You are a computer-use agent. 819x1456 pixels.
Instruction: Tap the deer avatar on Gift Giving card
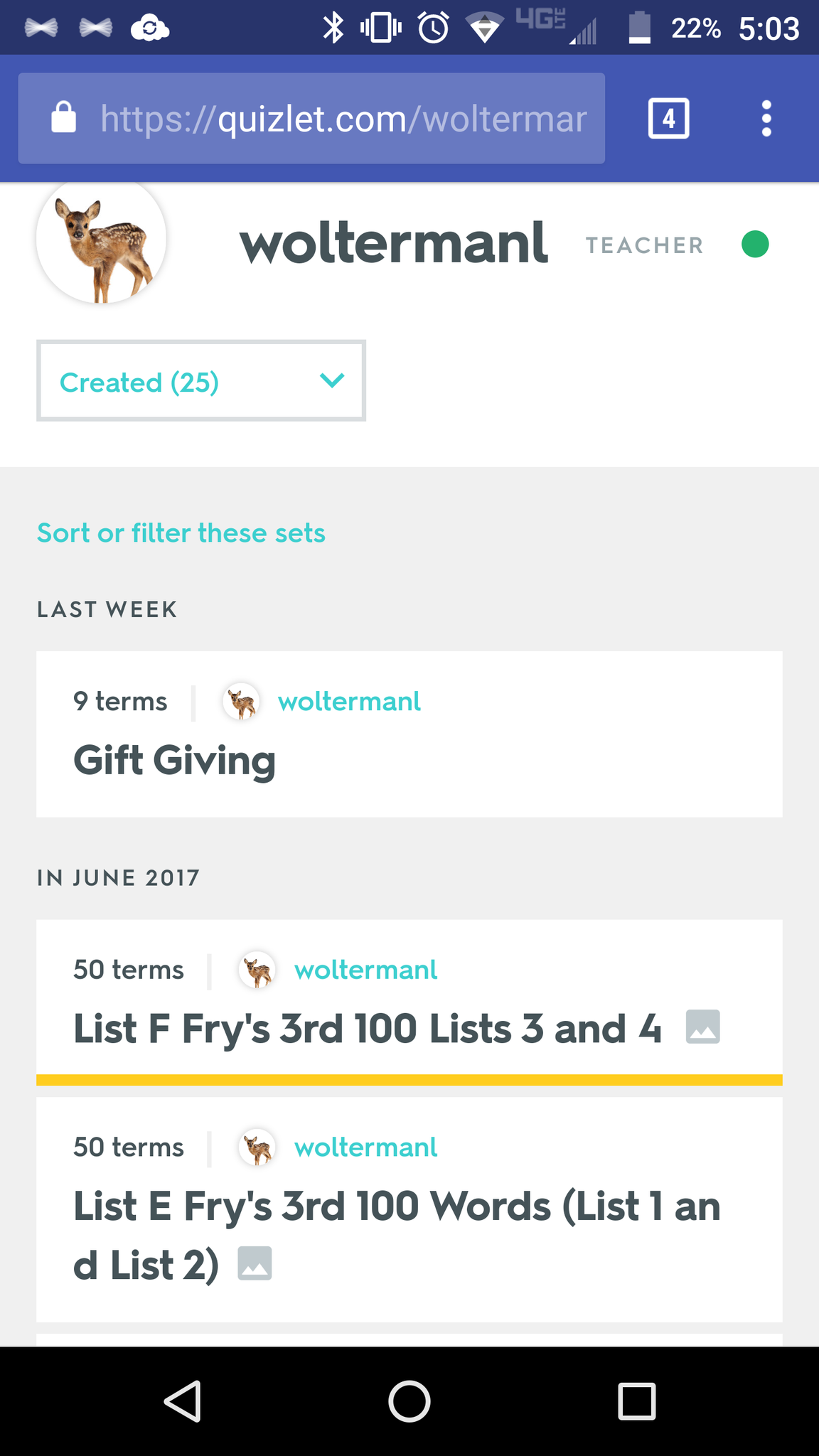(x=241, y=702)
